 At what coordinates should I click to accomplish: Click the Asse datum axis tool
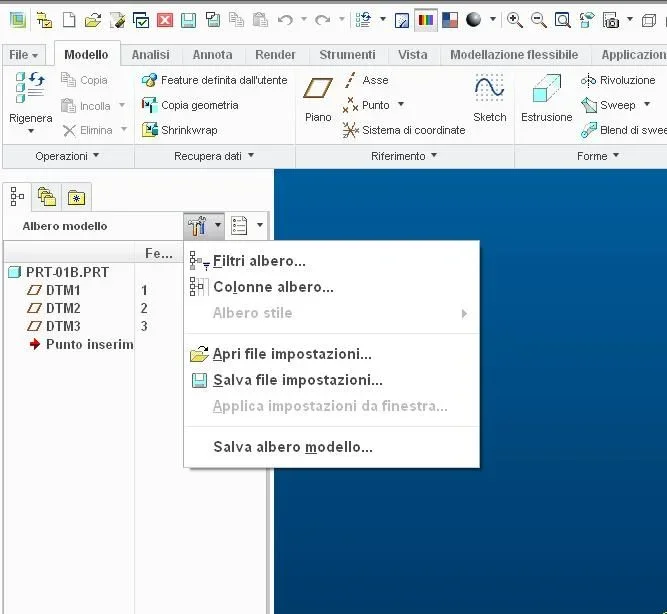point(366,80)
